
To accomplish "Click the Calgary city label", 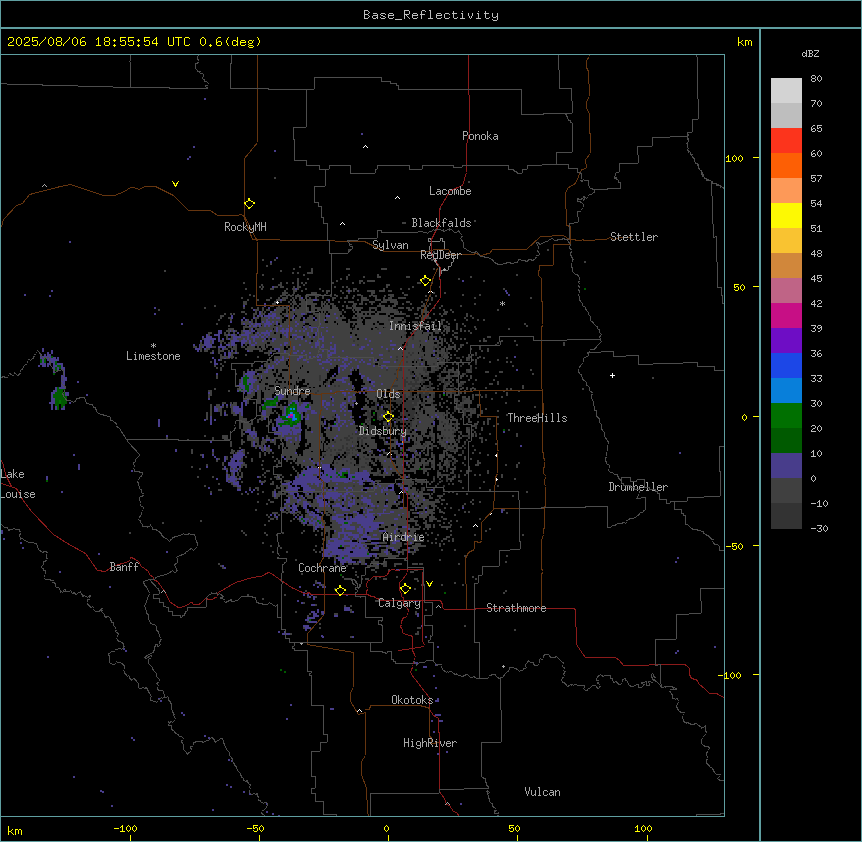I will coord(399,603).
